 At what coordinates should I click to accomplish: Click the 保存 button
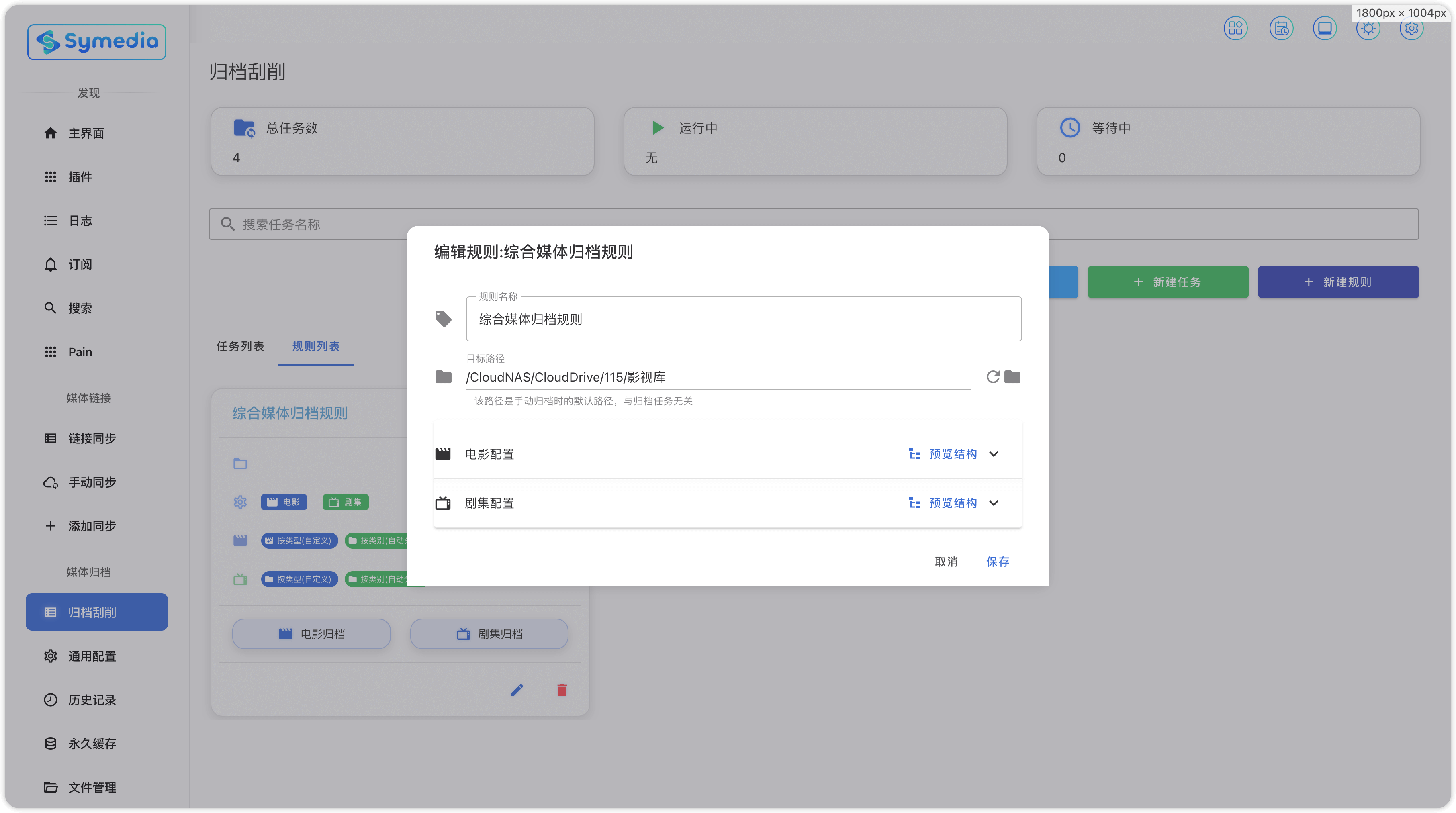pos(998,562)
